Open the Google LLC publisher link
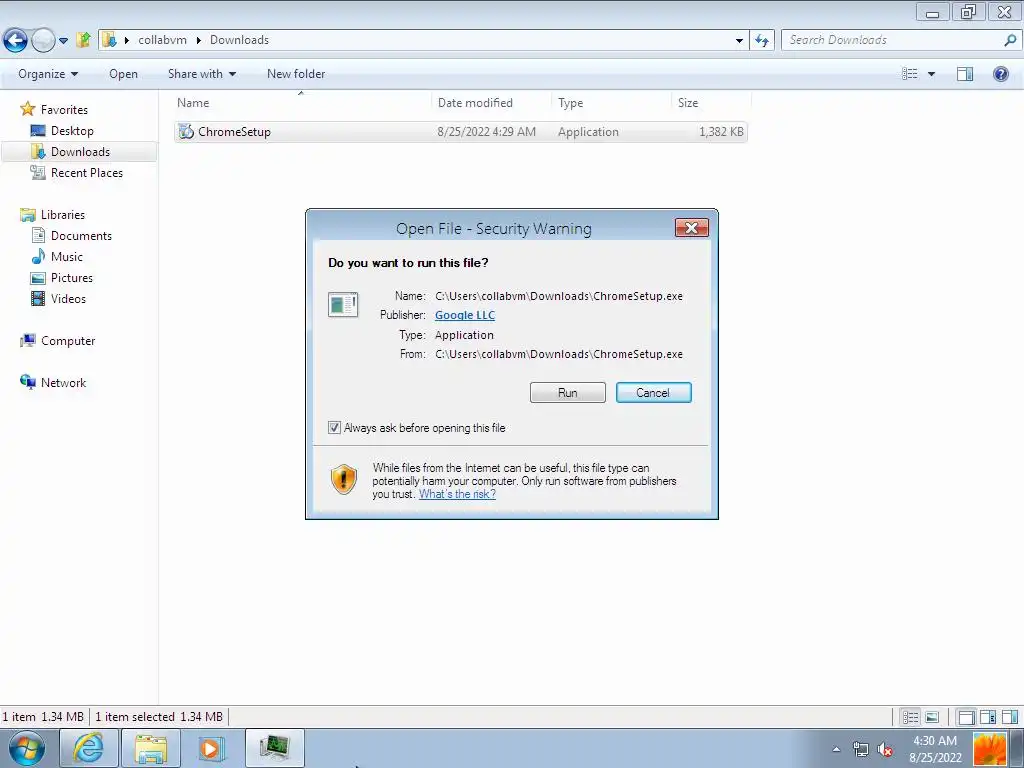Image resolution: width=1024 pixels, height=768 pixels. tap(465, 315)
